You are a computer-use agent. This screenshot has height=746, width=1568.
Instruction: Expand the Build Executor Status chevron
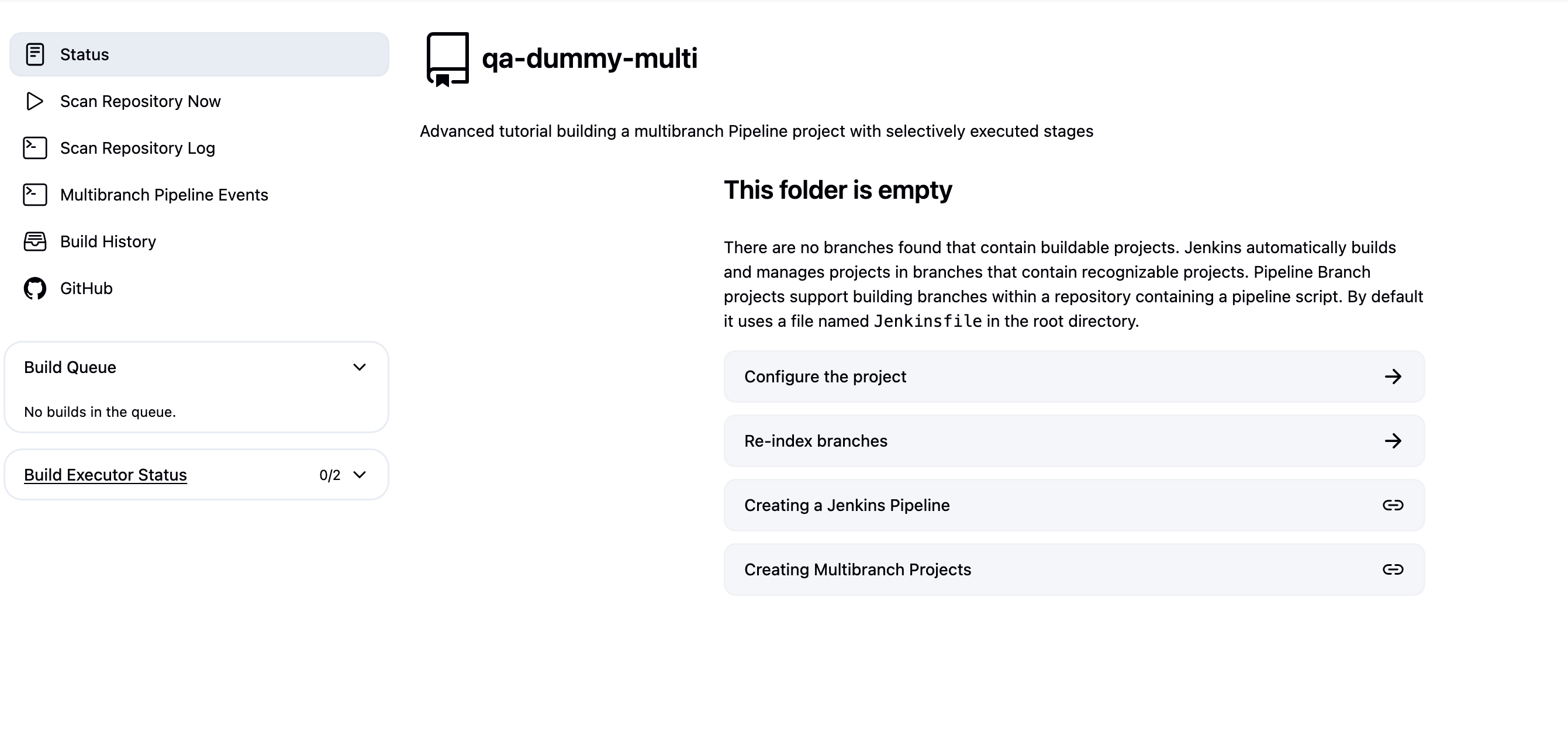pyautogui.click(x=359, y=475)
